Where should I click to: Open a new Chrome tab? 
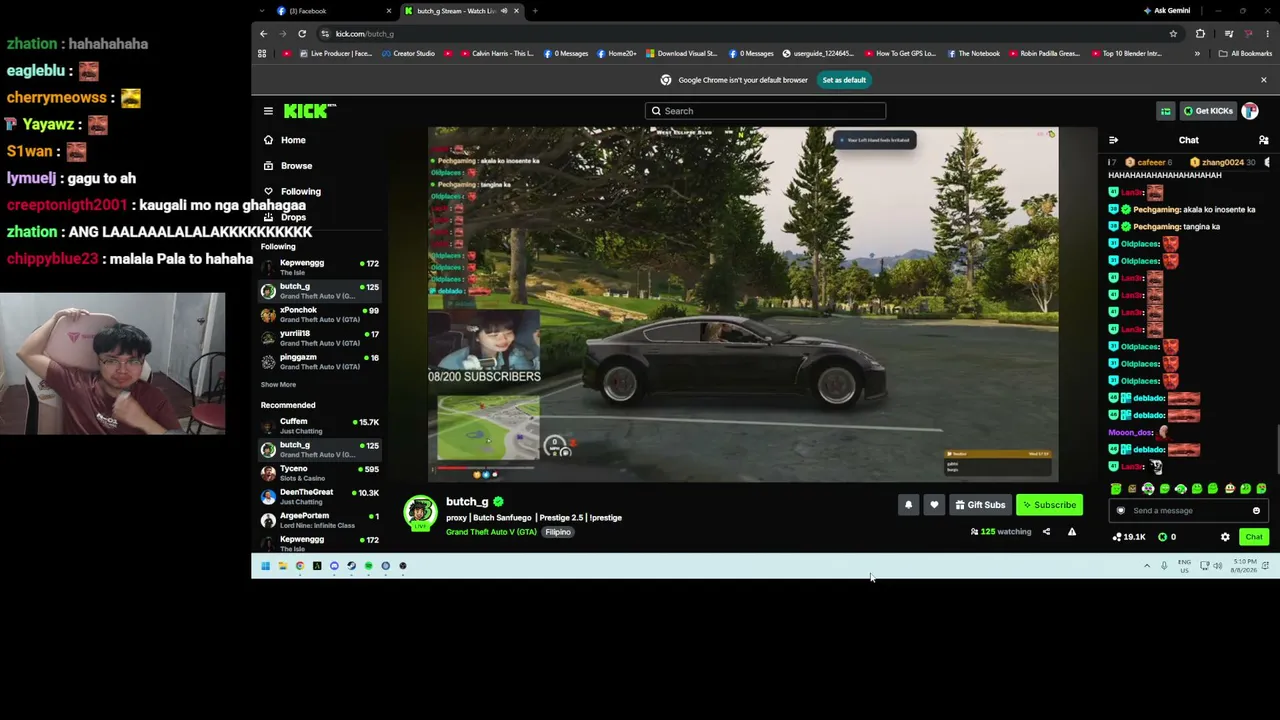[x=535, y=11]
